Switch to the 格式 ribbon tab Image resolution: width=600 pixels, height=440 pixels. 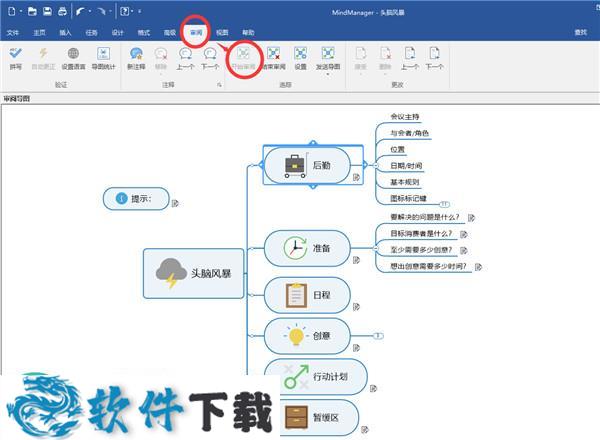(143, 33)
